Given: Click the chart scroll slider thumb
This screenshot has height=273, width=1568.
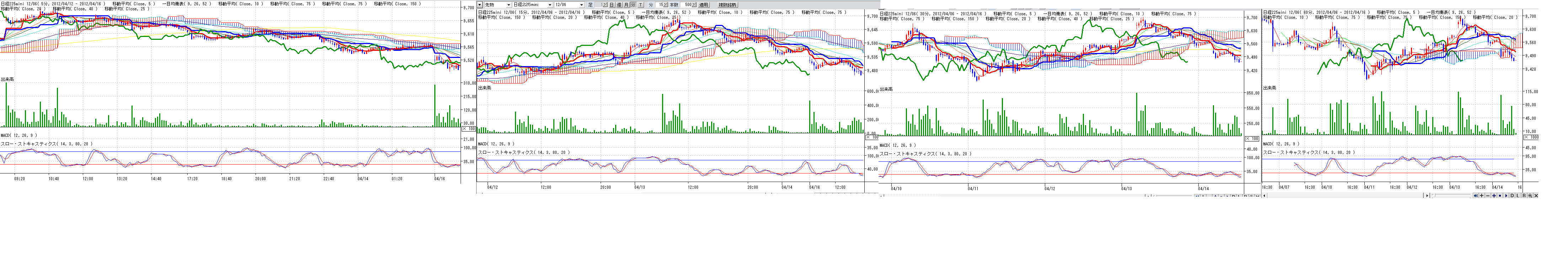Looking at the screenshot, I should pos(1435,196).
